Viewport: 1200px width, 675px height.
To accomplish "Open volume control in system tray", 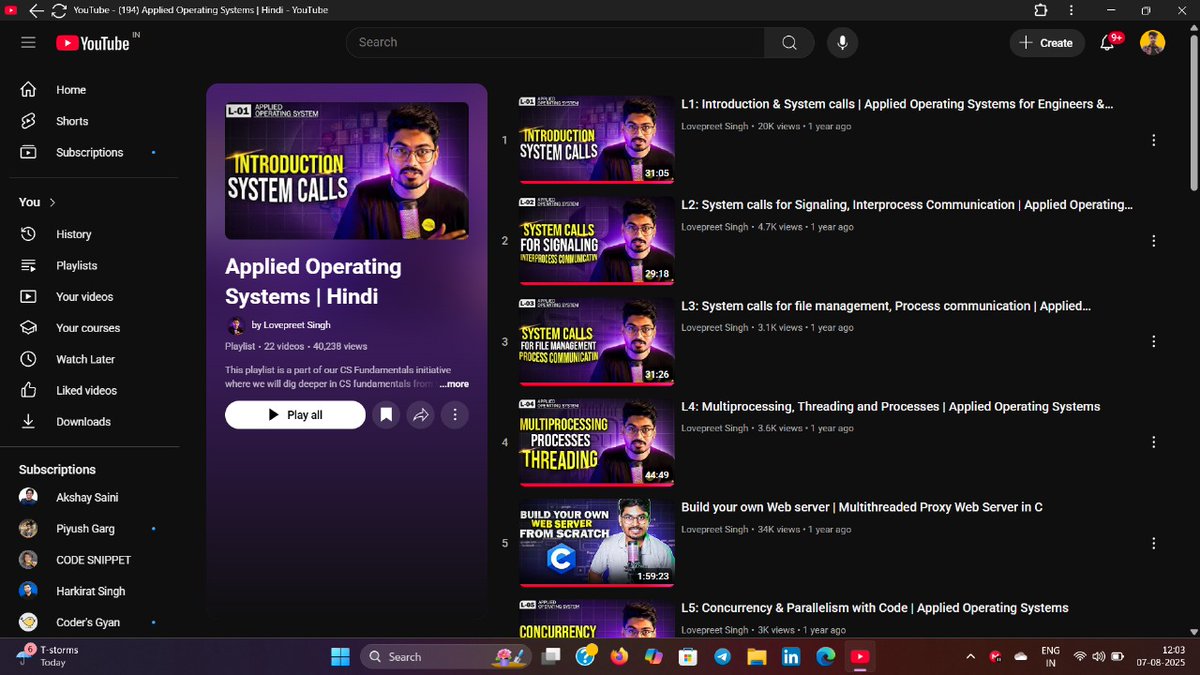I will [1099, 657].
